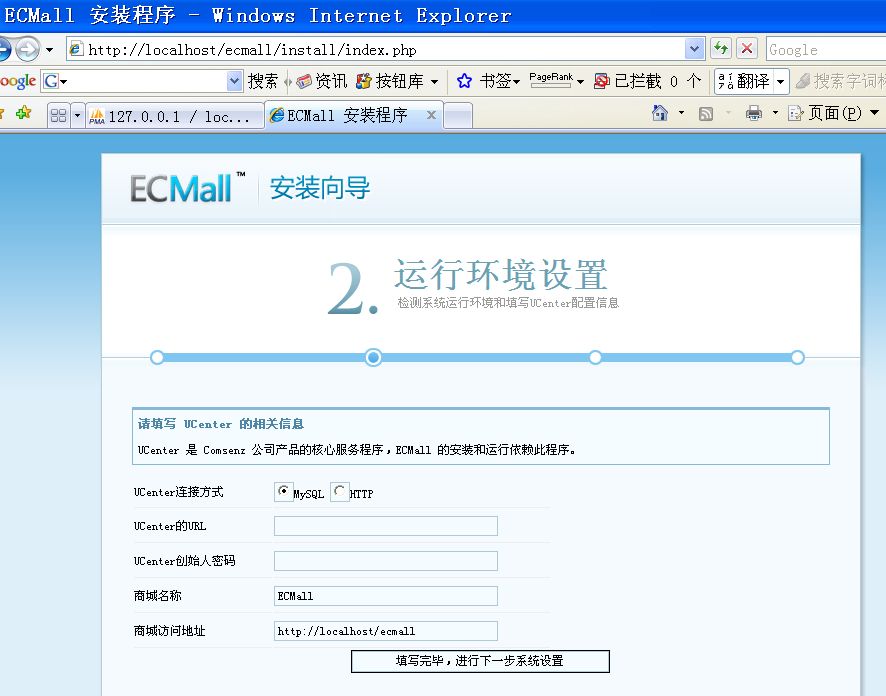The height and width of the screenshot is (696, 886).
Task: Close the ECMall 安装程序 tab
Action: (431, 115)
